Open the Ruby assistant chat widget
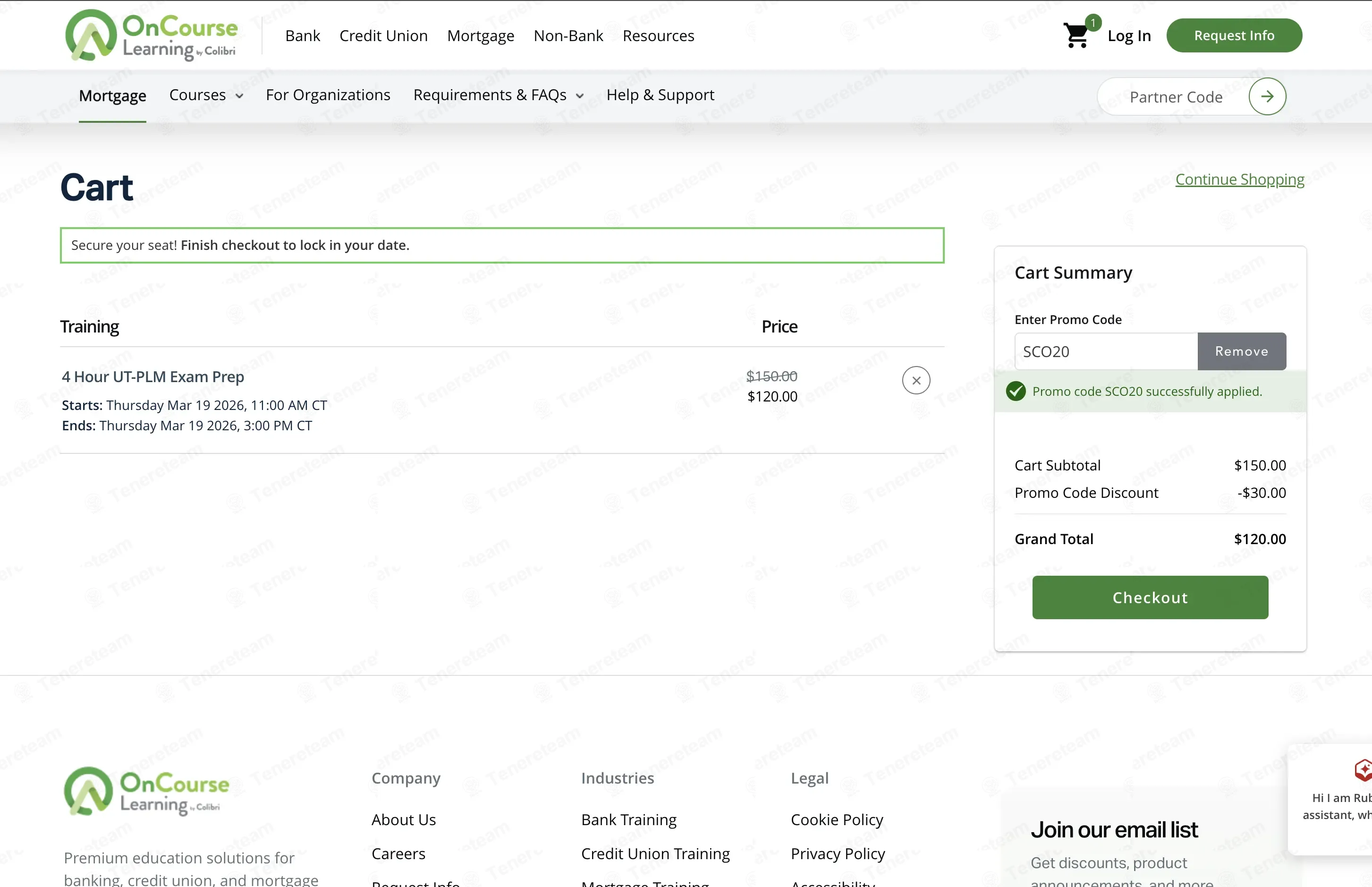 pos(1330,799)
